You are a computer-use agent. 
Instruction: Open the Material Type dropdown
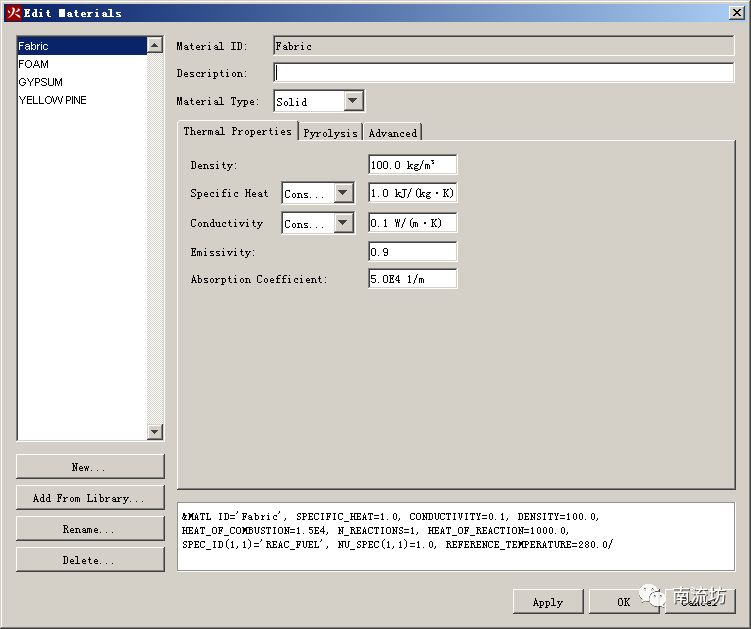point(353,101)
